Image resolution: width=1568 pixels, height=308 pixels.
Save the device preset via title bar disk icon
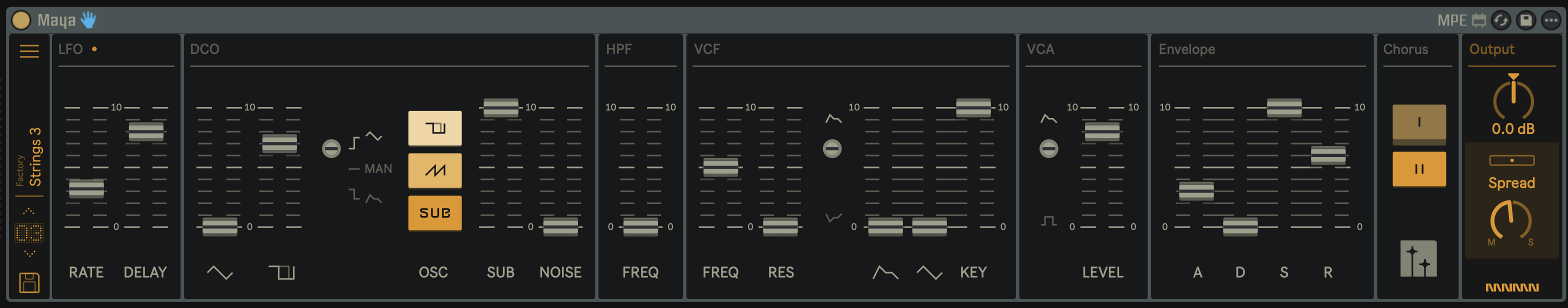[x=1526, y=20]
